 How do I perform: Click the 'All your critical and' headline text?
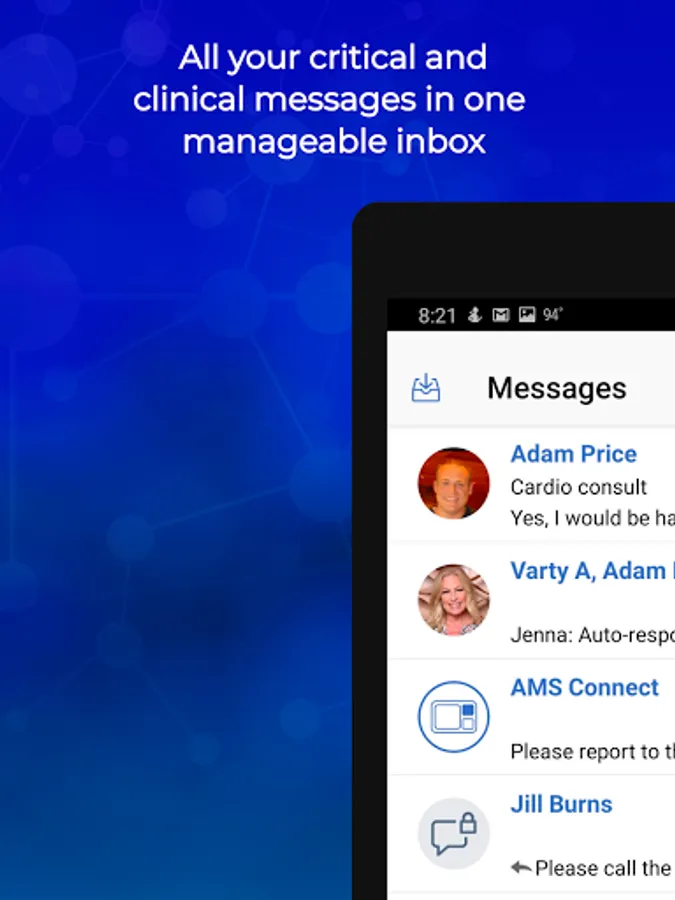coord(333,59)
